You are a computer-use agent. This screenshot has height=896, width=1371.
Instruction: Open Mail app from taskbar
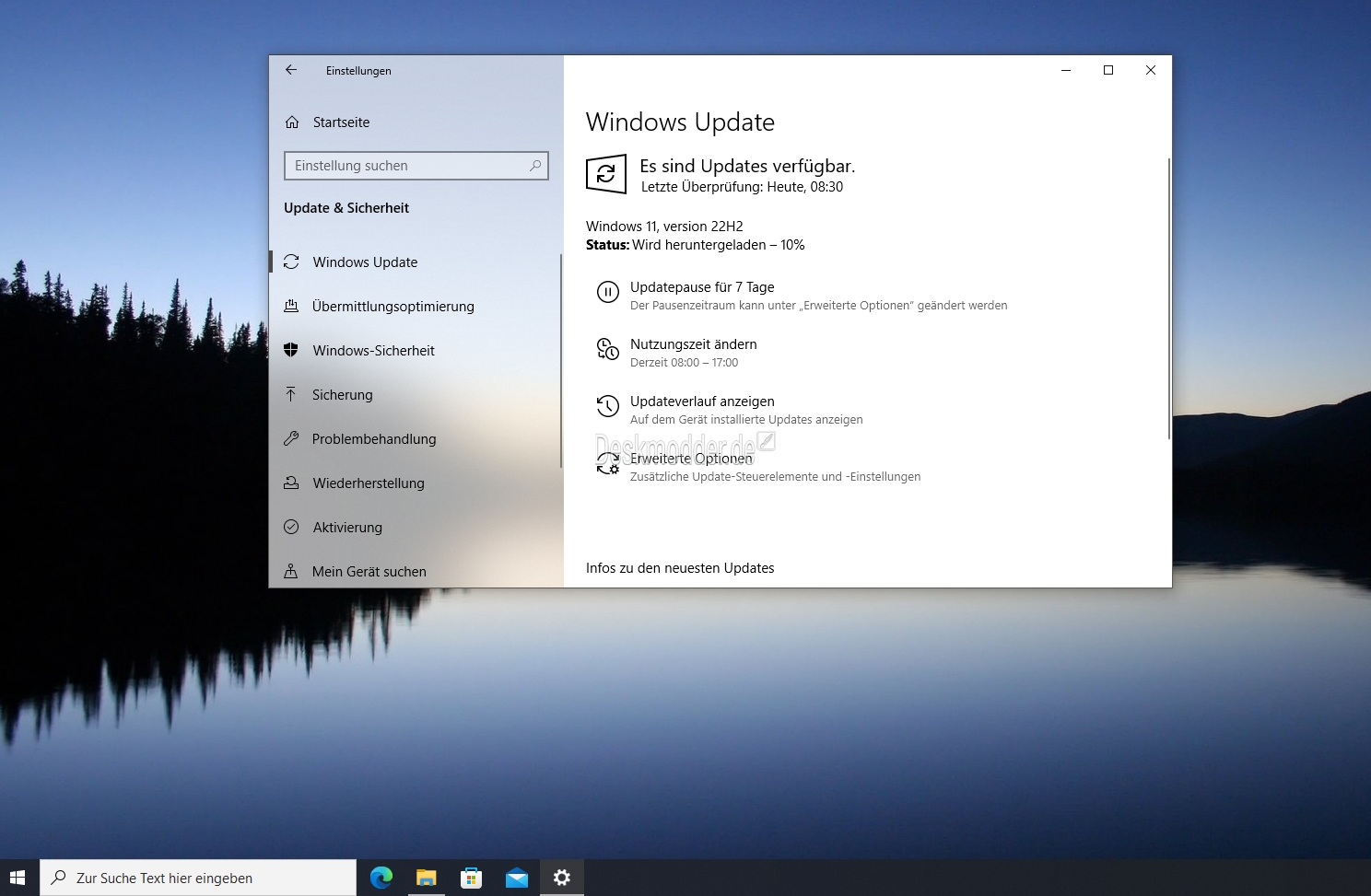click(517, 878)
